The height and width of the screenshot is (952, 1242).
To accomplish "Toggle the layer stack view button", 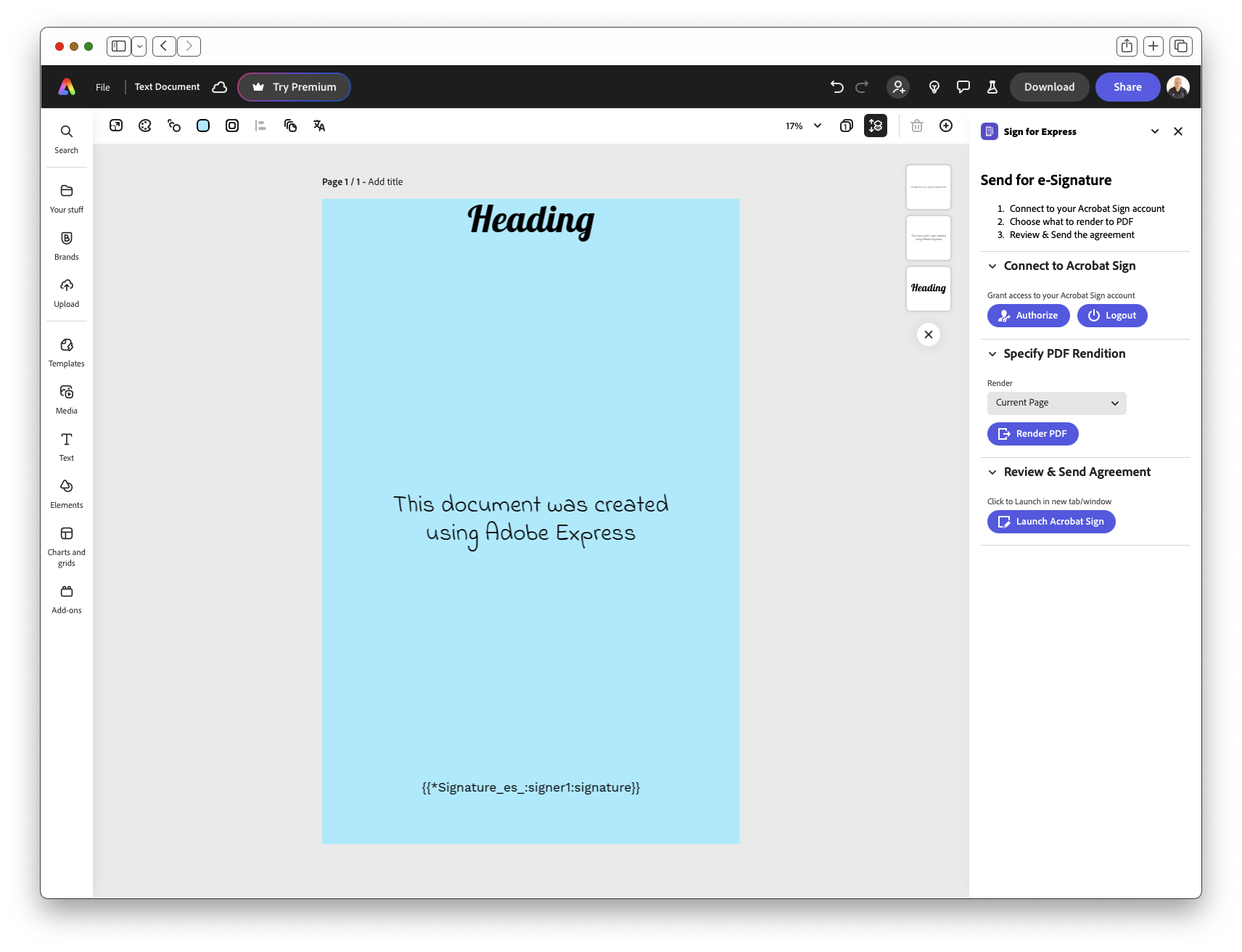I will [876, 126].
